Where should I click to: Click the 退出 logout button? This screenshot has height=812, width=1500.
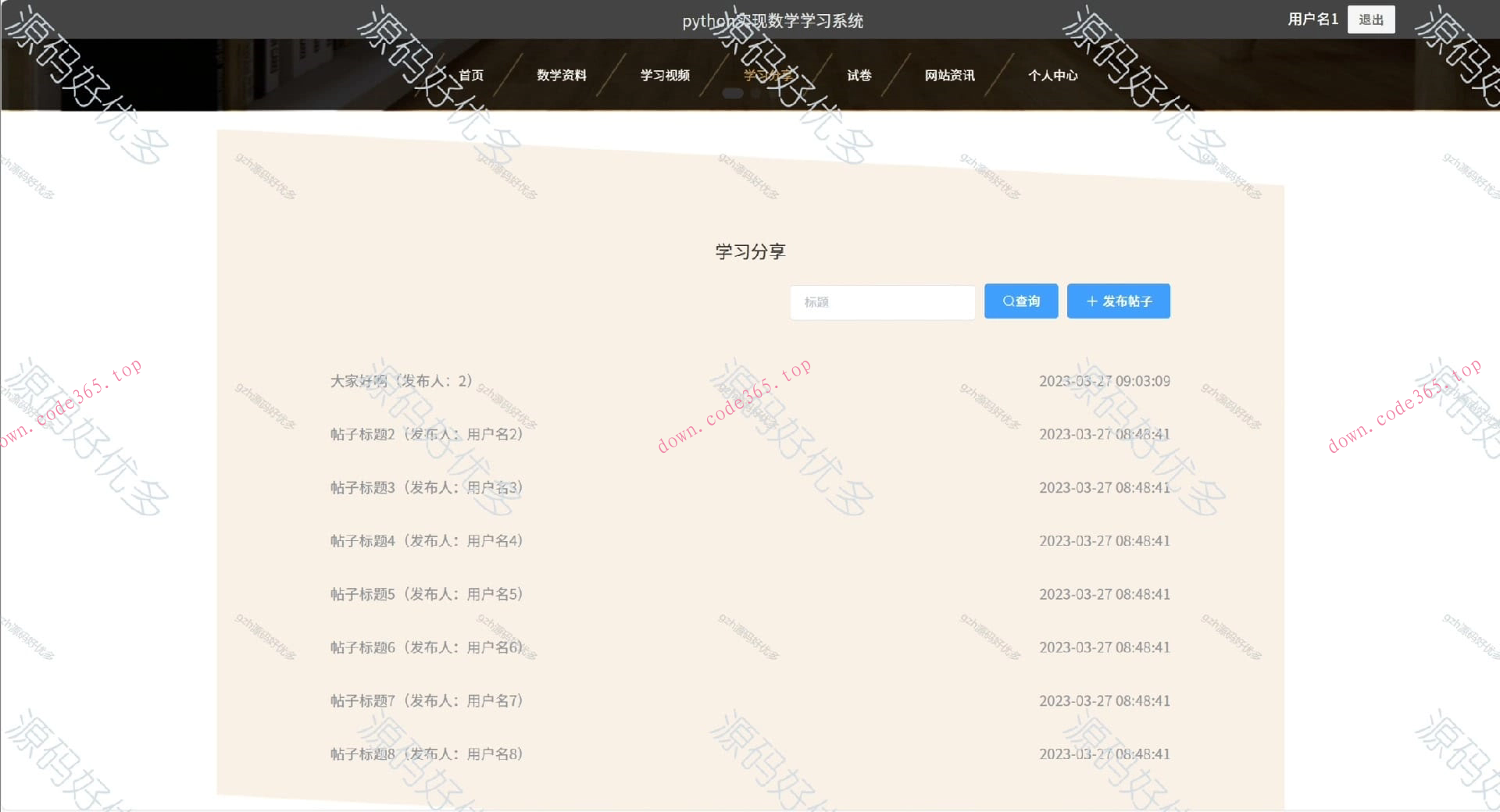tap(1371, 19)
